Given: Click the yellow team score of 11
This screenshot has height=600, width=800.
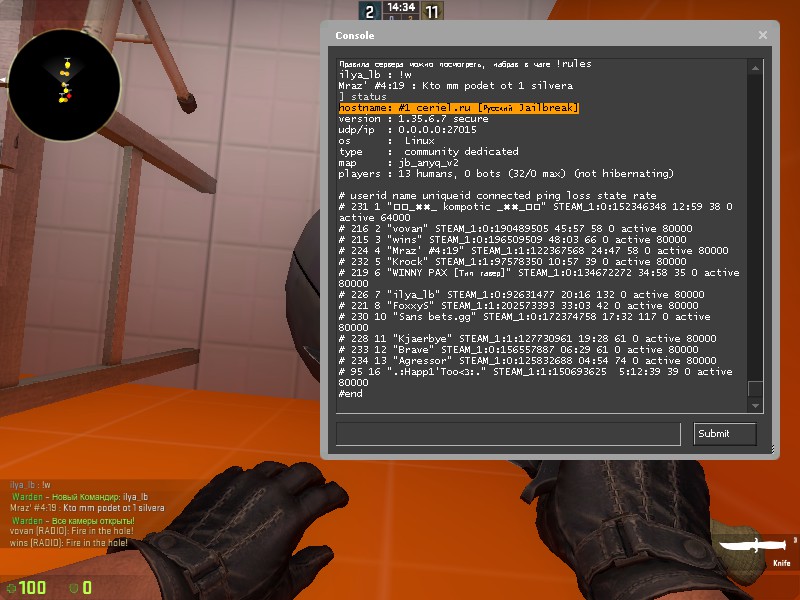Looking at the screenshot, I should coord(432,12).
